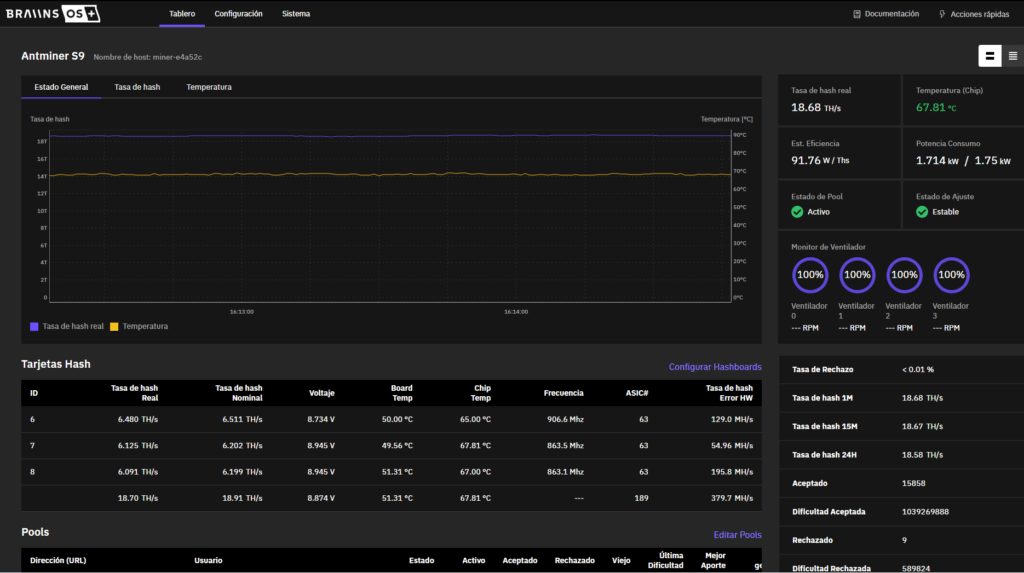Click the 8.874 V total voltage cell
The image size is (1024, 573).
pos(321,498)
